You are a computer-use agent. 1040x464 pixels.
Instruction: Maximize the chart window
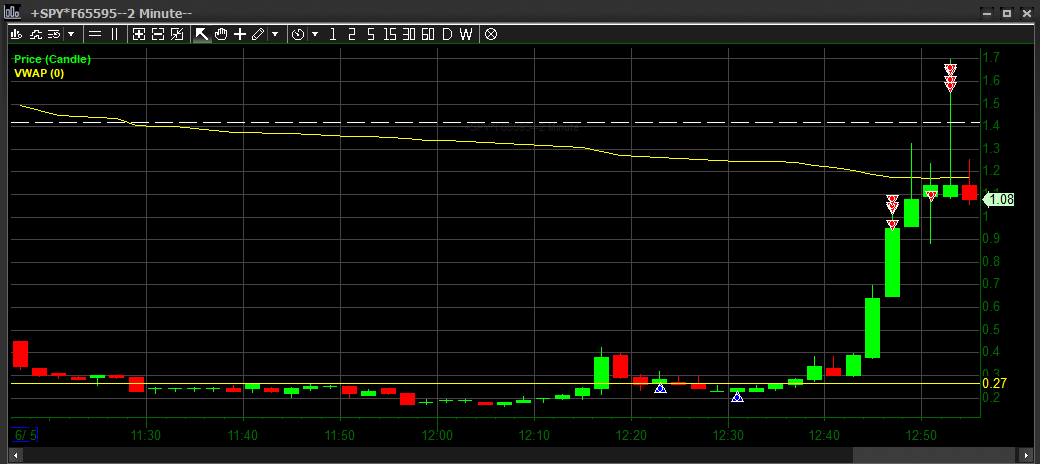1006,13
